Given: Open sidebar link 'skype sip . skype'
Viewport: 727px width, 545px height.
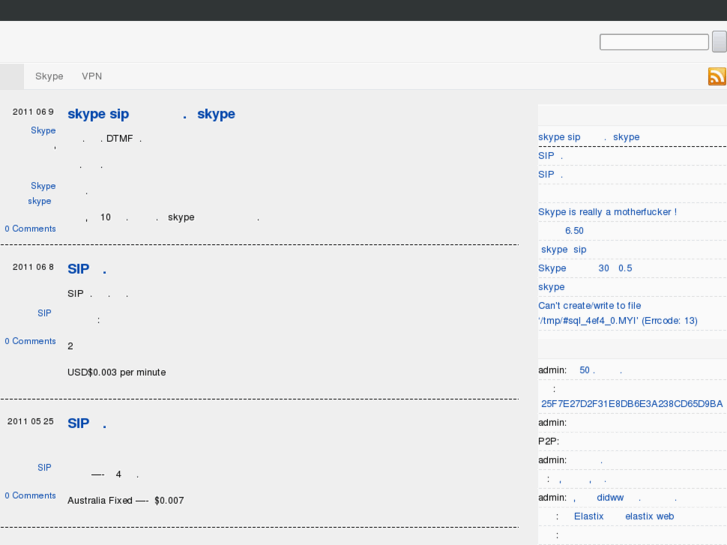Looking at the screenshot, I should [589, 137].
